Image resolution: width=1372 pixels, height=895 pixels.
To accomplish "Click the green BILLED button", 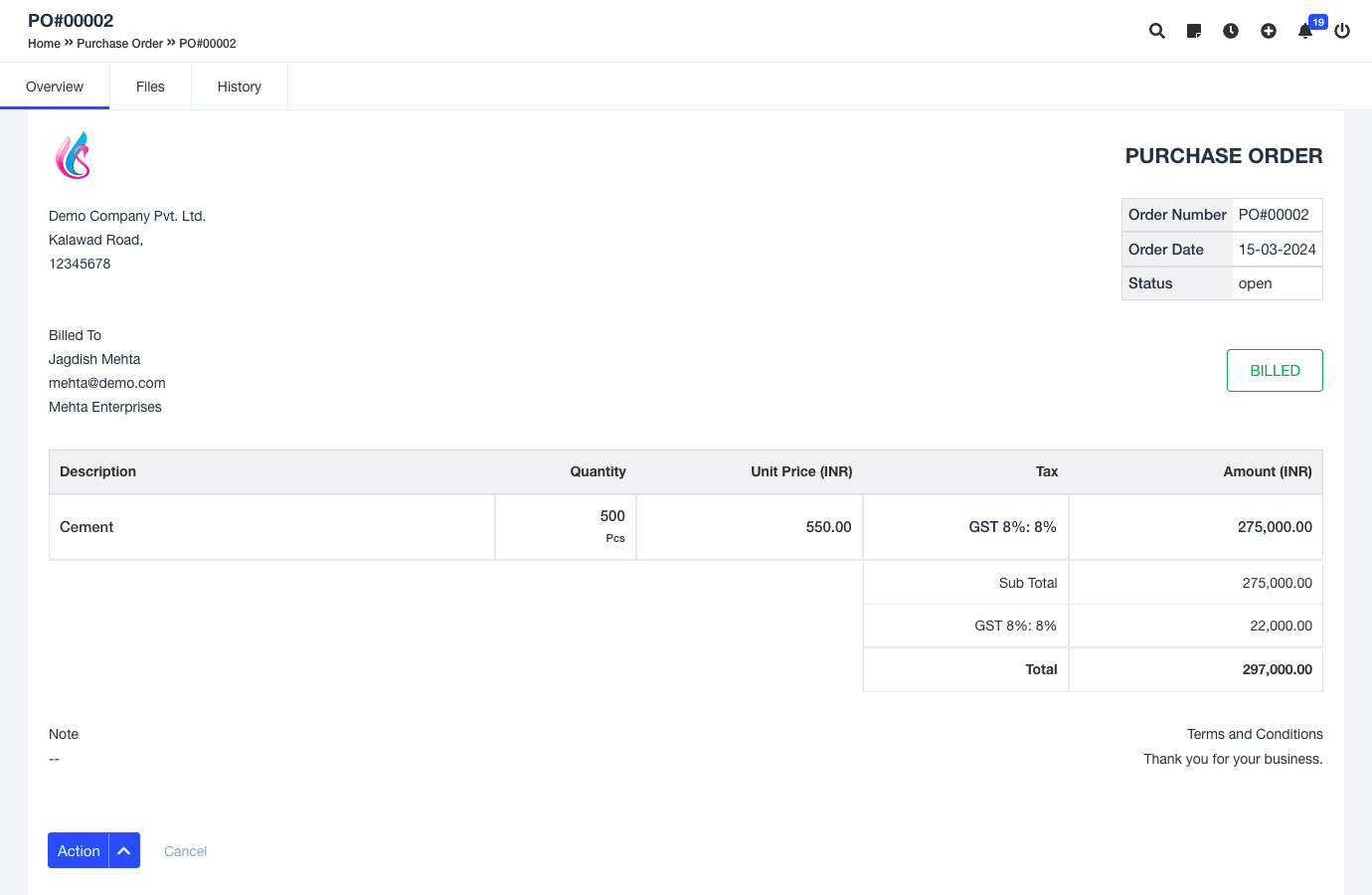I will click(1275, 370).
